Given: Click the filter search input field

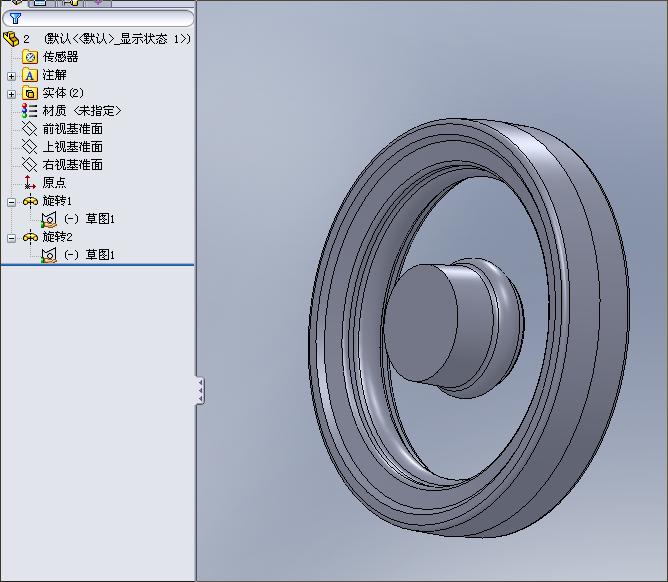Looking at the screenshot, I should (98, 18).
